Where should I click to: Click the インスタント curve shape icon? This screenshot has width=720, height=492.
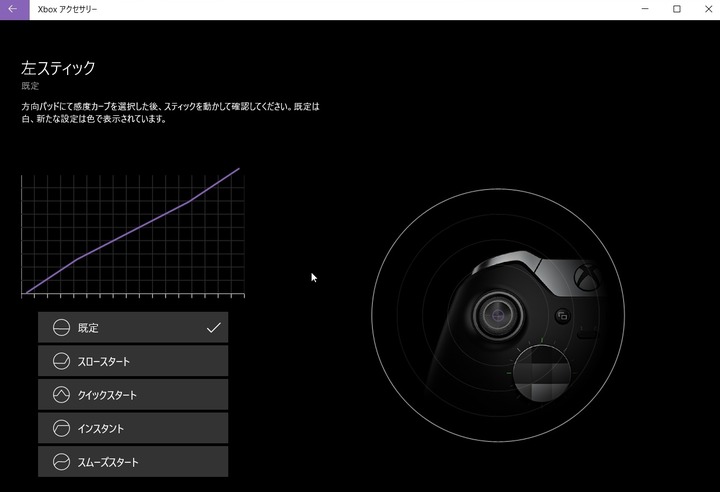click(x=61, y=428)
